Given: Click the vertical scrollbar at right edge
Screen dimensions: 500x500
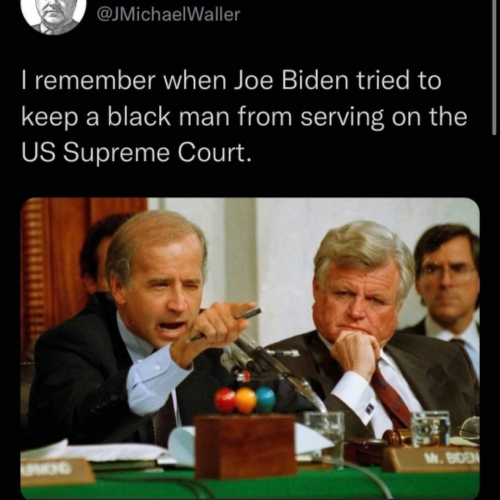Looking at the screenshot, I should (x=494, y=67).
